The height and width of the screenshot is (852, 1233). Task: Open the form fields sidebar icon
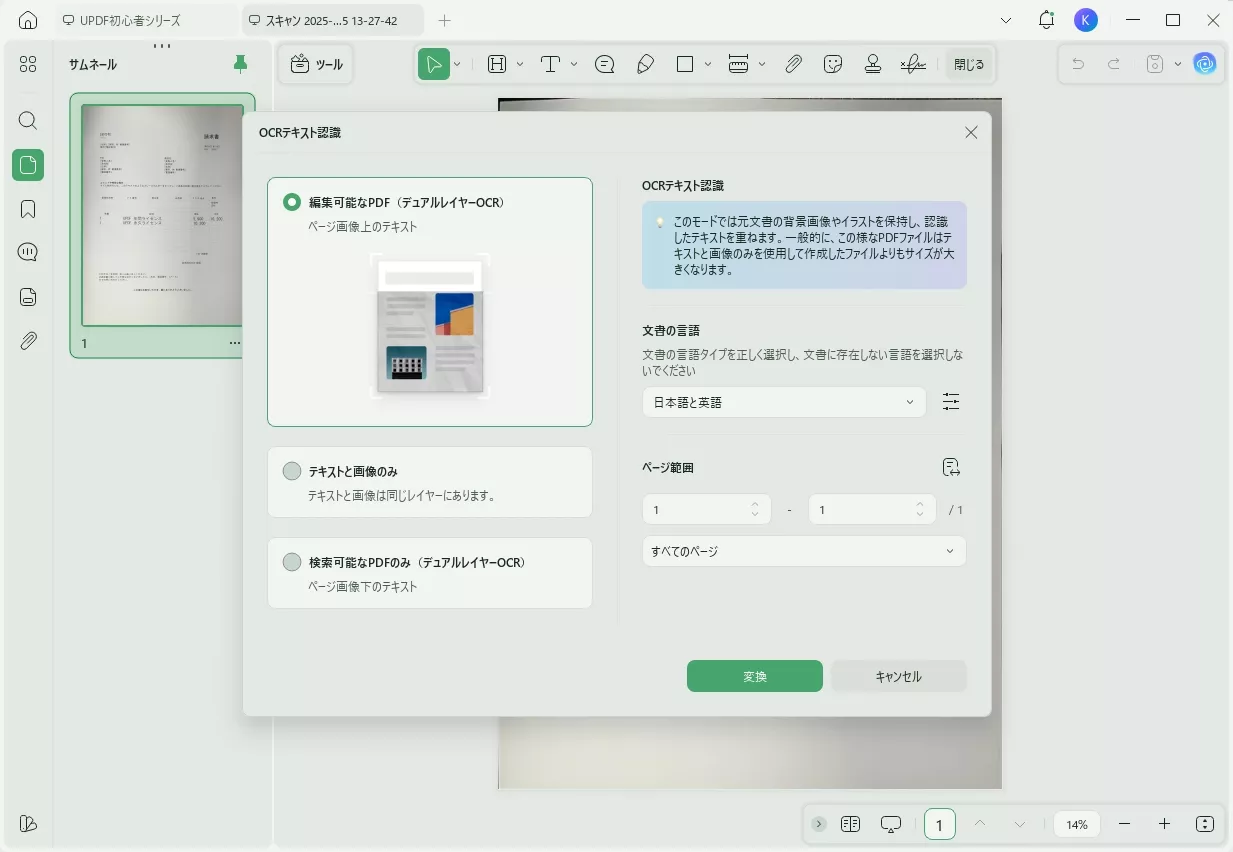(x=28, y=297)
